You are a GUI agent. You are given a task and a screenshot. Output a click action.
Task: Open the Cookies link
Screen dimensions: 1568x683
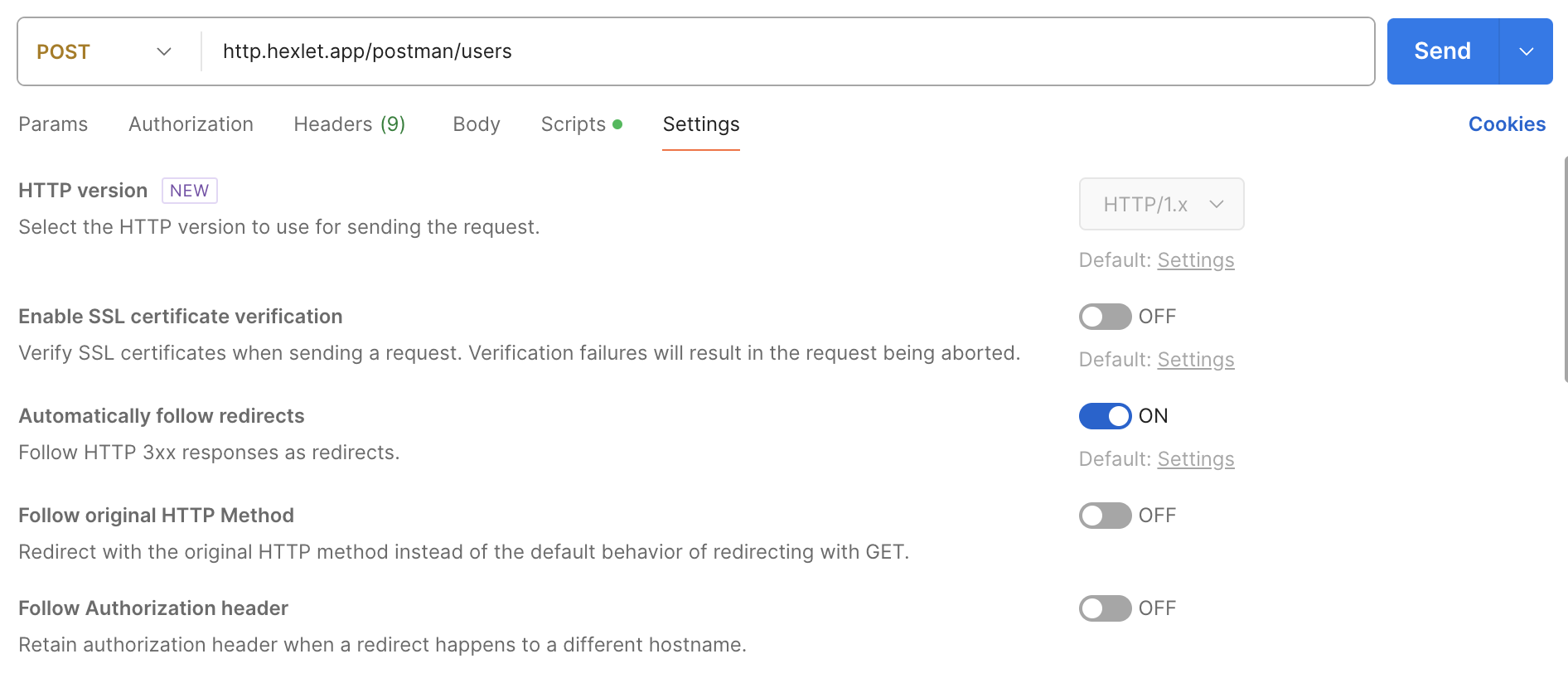click(x=1507, y=124)
